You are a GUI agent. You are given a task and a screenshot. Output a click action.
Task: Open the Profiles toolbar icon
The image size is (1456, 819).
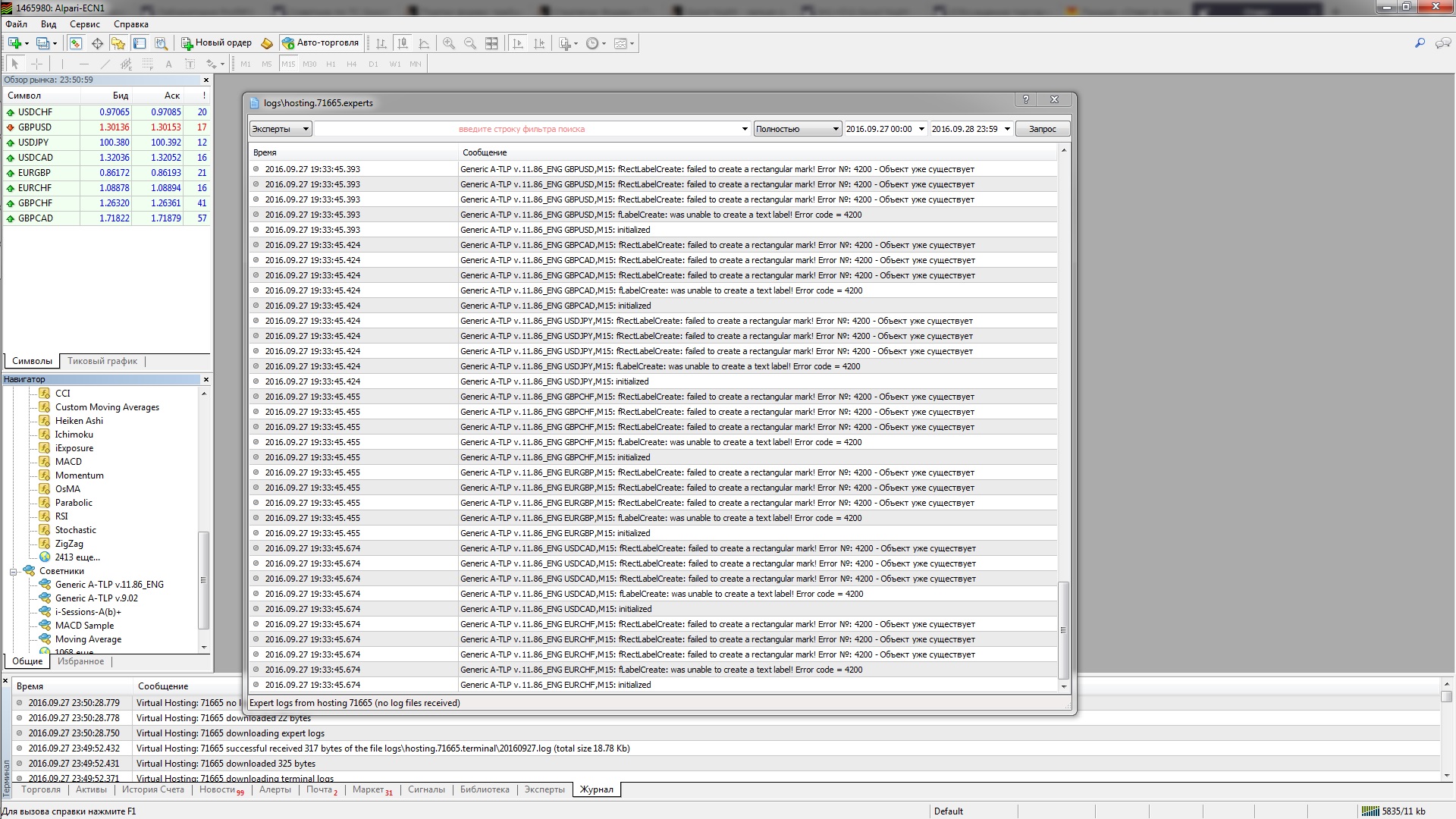tap(46, 43)
